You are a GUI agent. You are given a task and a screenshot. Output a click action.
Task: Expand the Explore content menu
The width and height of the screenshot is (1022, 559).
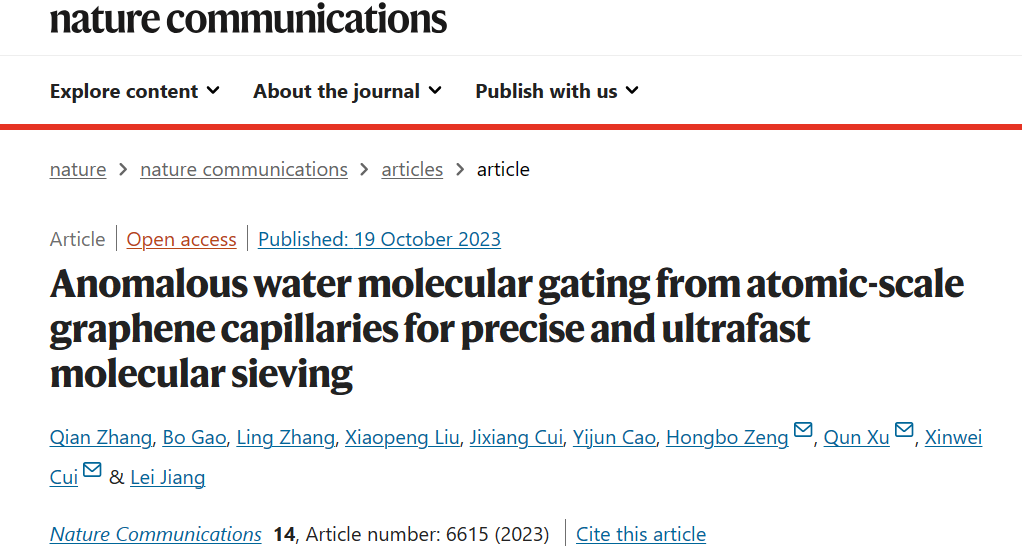(x=135, y=91)
